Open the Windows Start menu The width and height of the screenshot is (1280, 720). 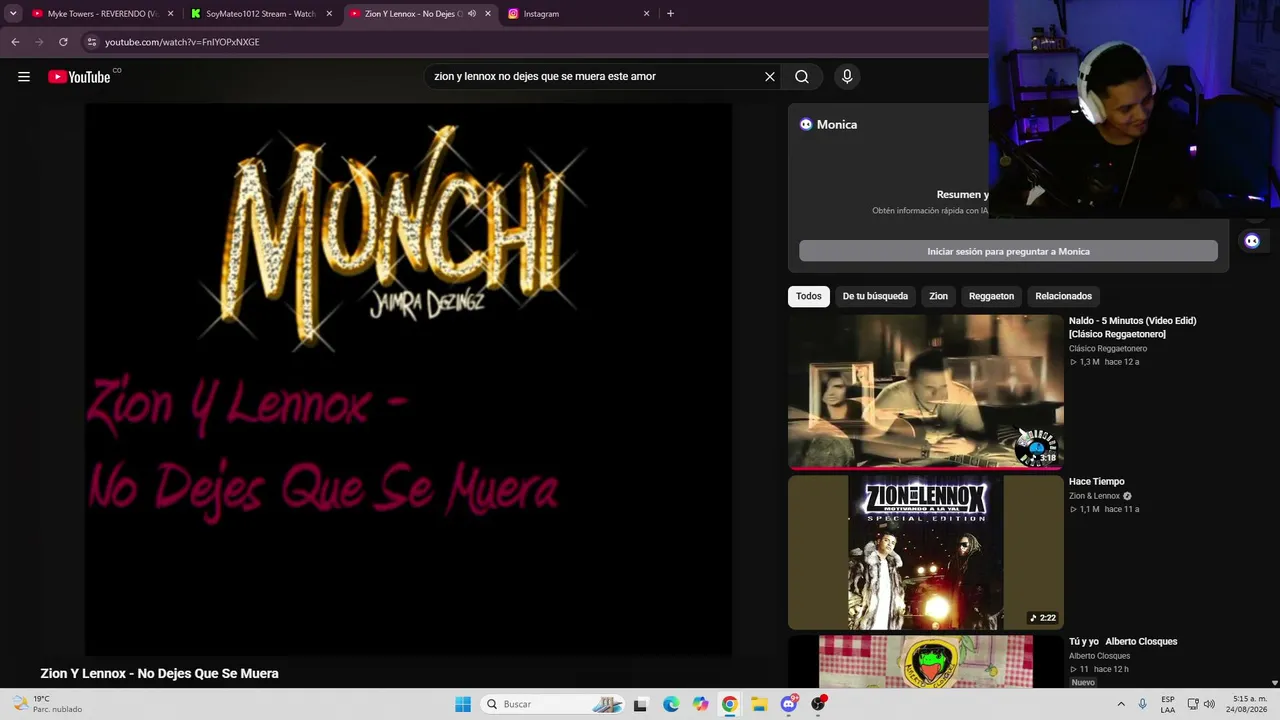(463, 704)
